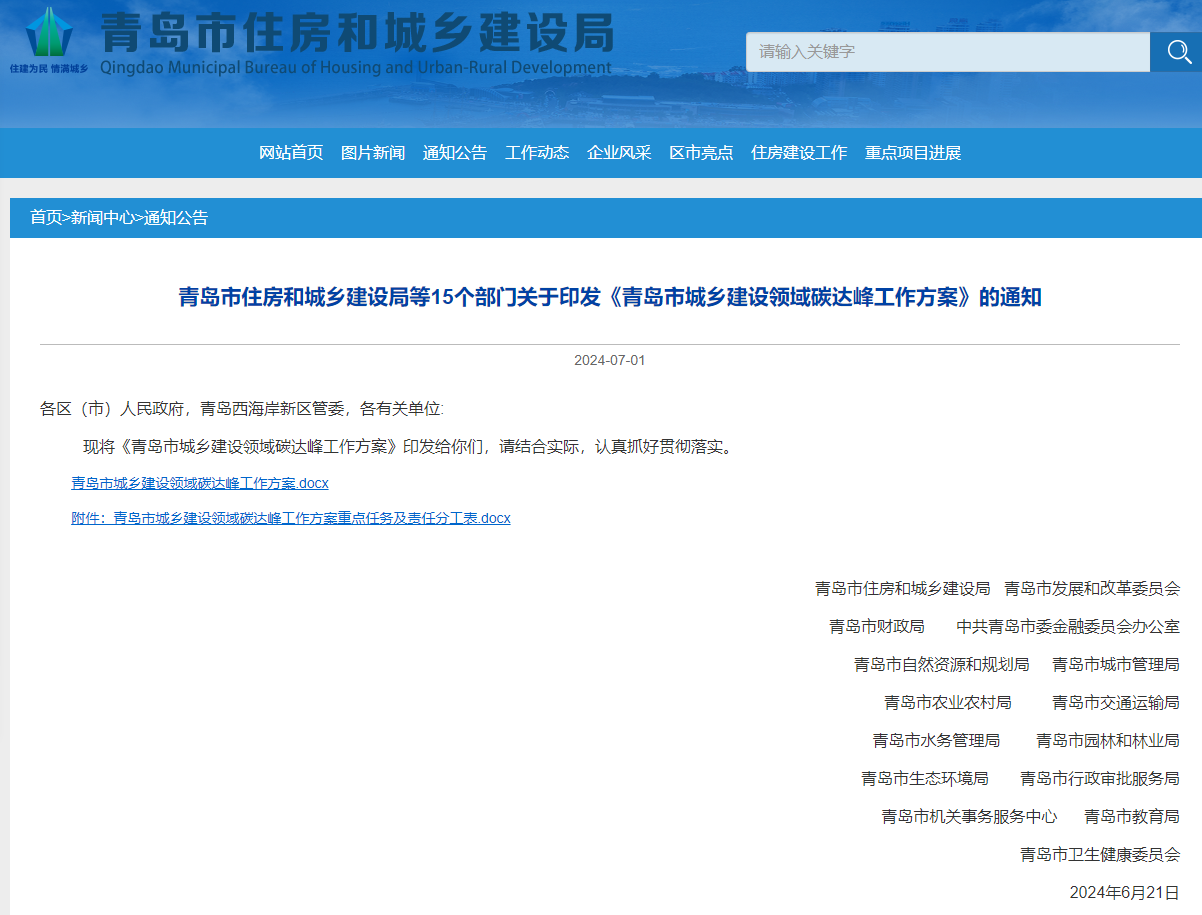The image size is (1202, 915).
Task: Click signatory 青岛市城市管理局
Action: tap(1116, 664)
